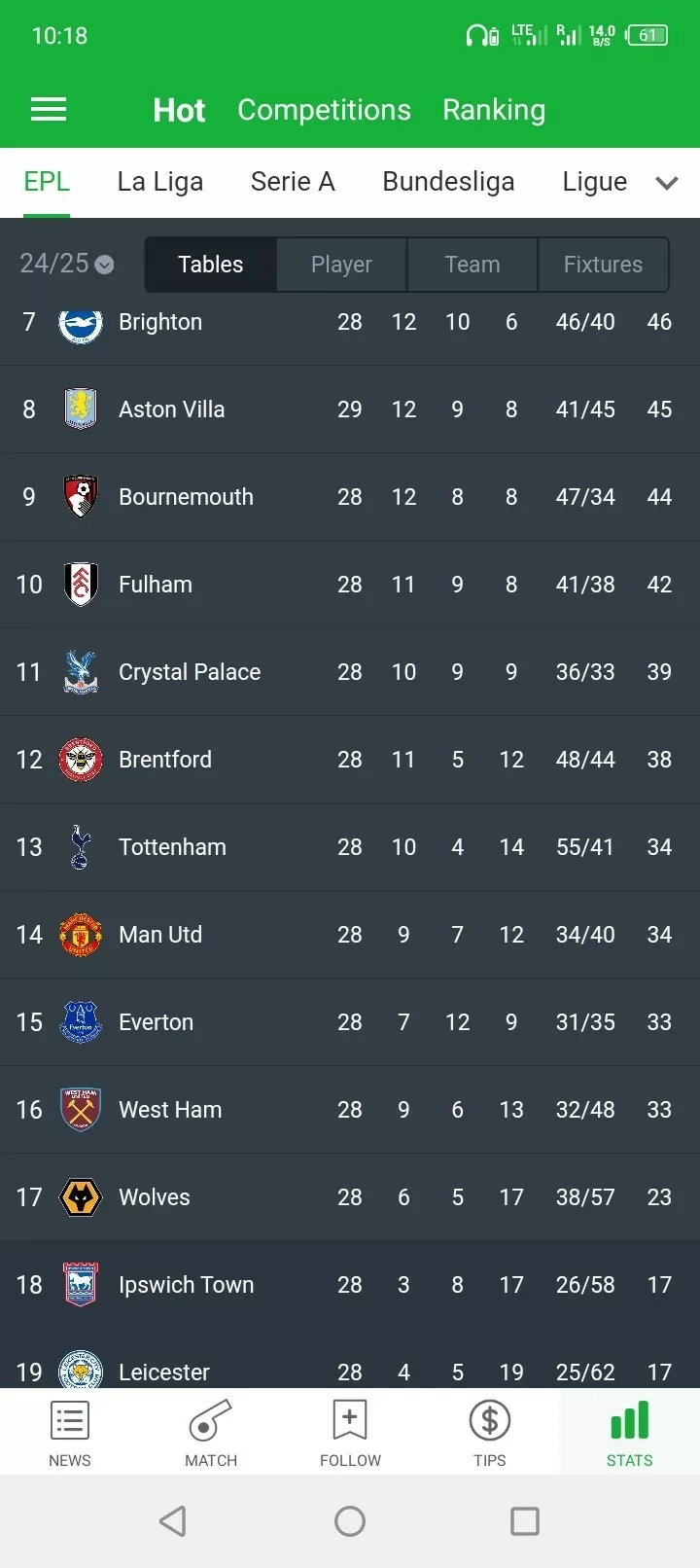Image resolution: width=700 pixels, height=1568 pixels.
Task: Switch to the Fixtures segment
Action: 603,265
